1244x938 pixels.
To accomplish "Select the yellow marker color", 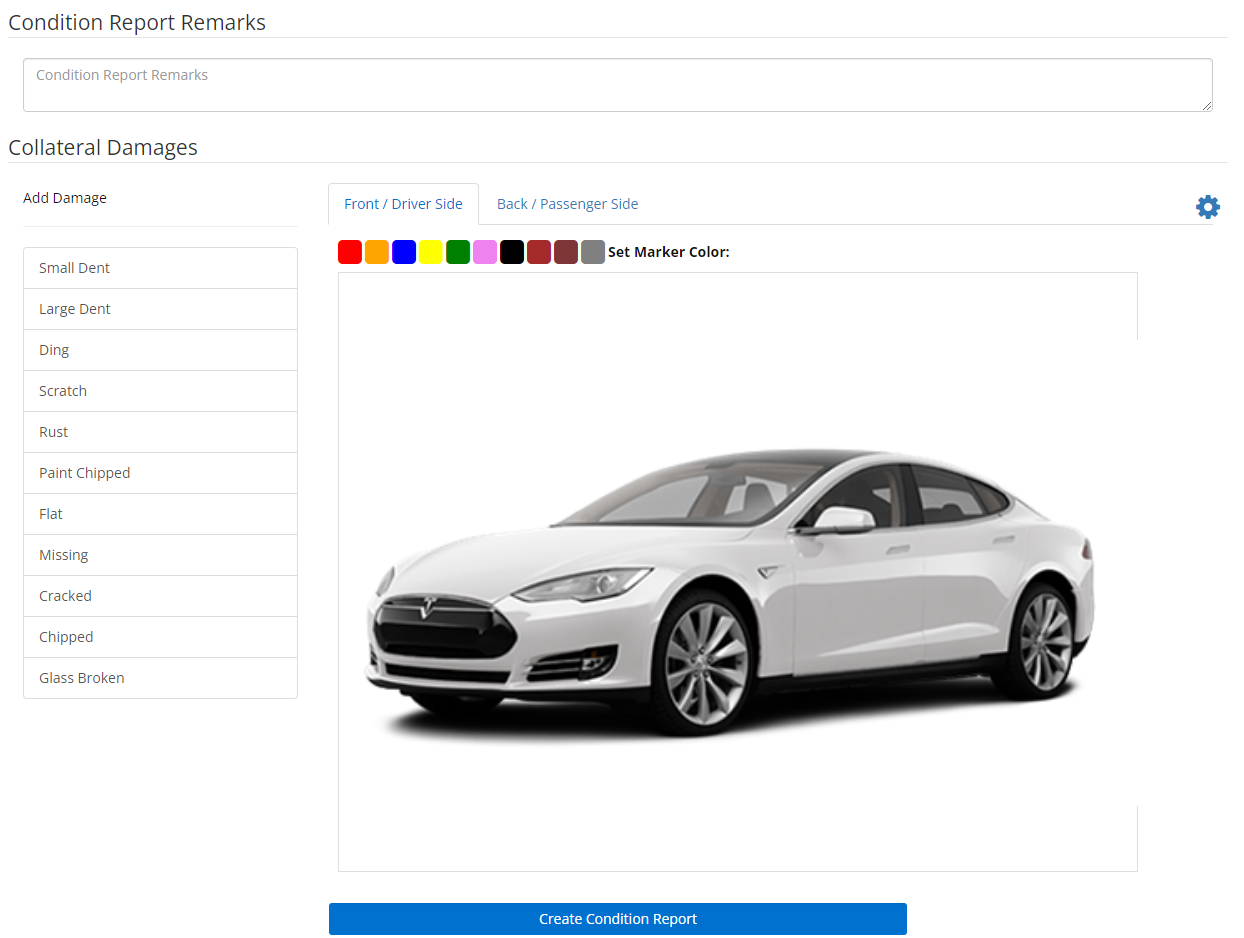I will coord(431,252).
